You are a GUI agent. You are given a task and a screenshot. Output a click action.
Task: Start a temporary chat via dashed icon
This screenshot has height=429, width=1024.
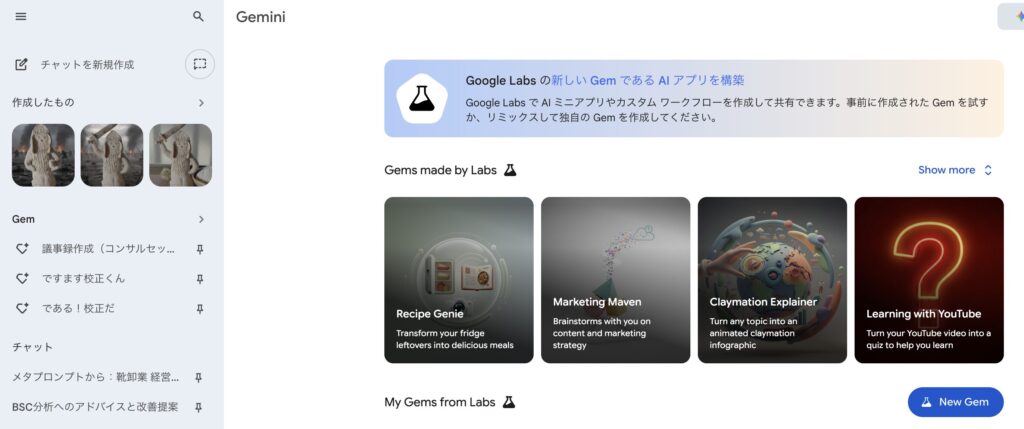coord(200,64)
